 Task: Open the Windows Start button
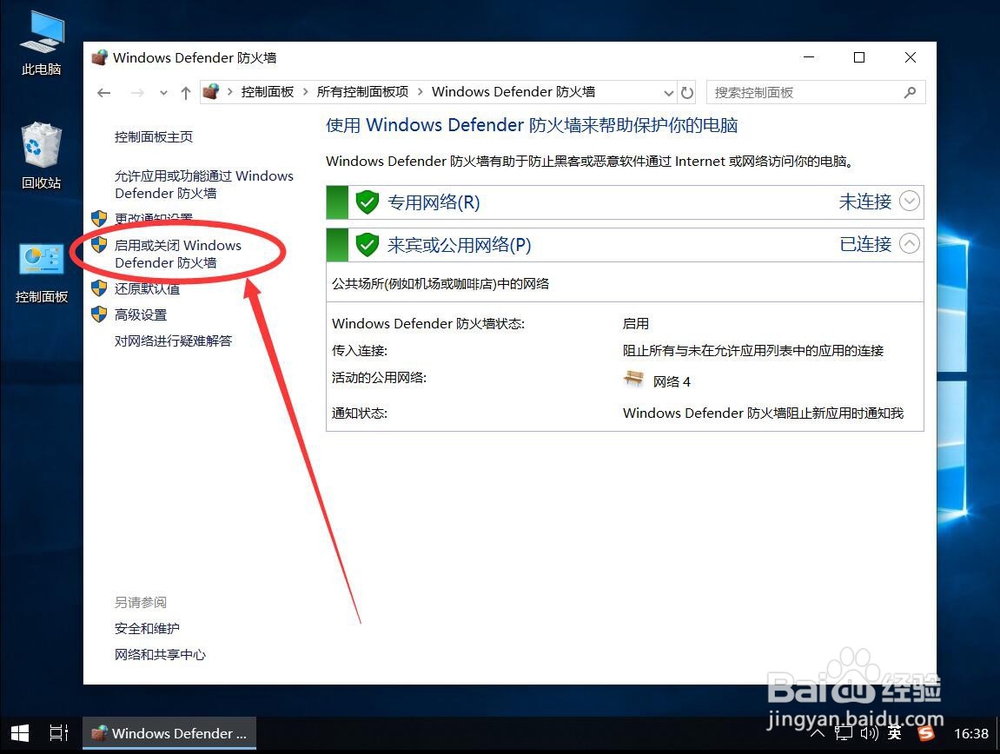20,734
